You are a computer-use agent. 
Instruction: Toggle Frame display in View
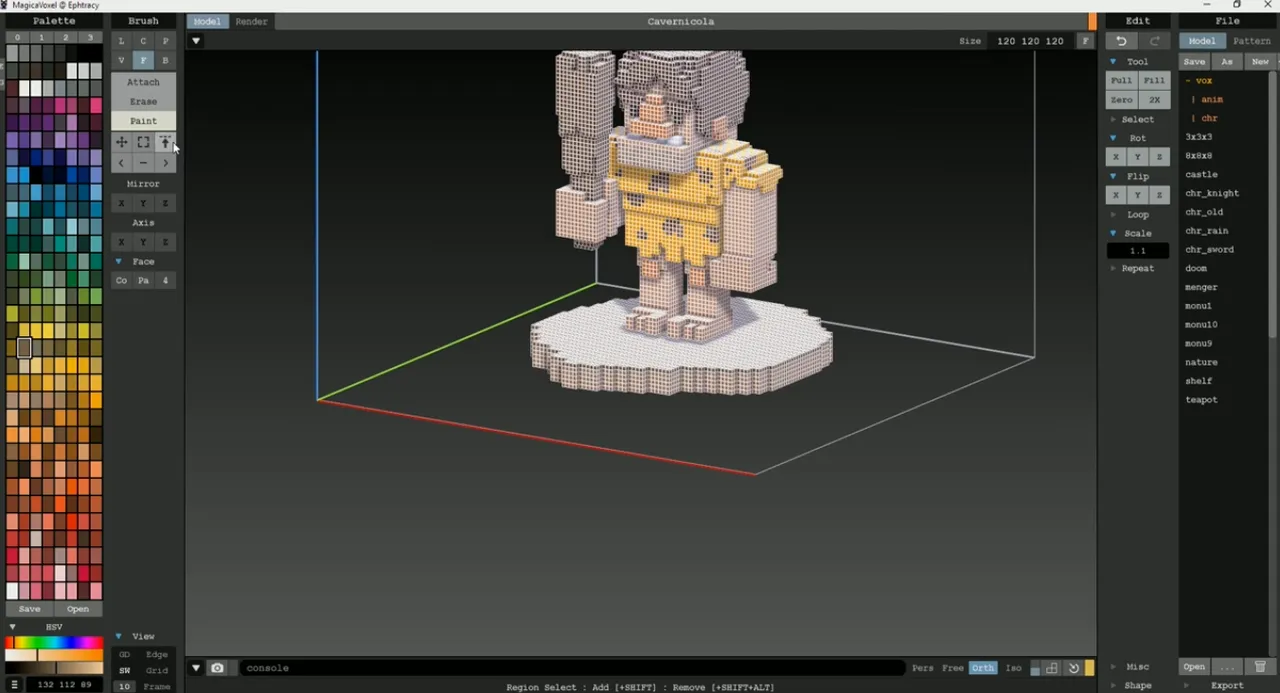coord(157,687)
